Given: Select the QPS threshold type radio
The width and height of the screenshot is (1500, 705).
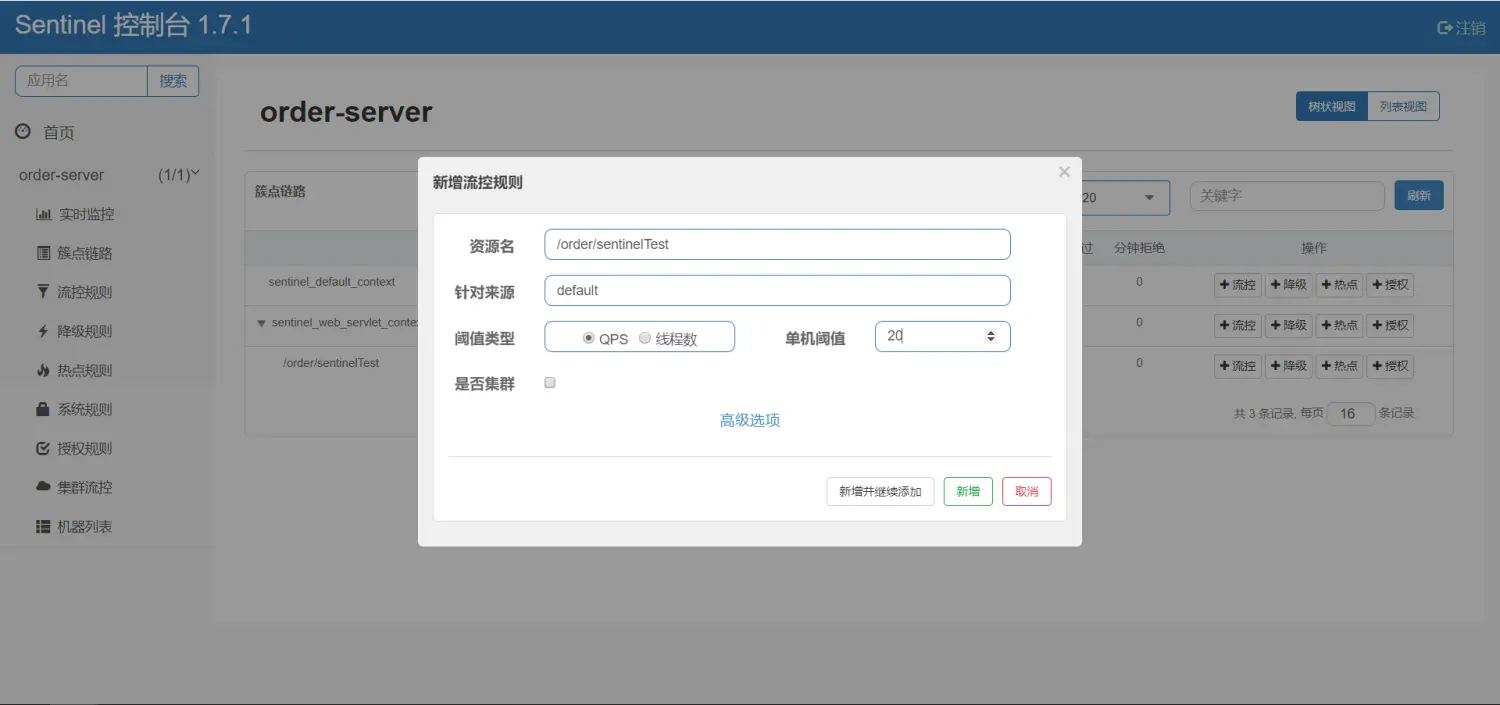Looking at the screenshot, I should (588, 338).
